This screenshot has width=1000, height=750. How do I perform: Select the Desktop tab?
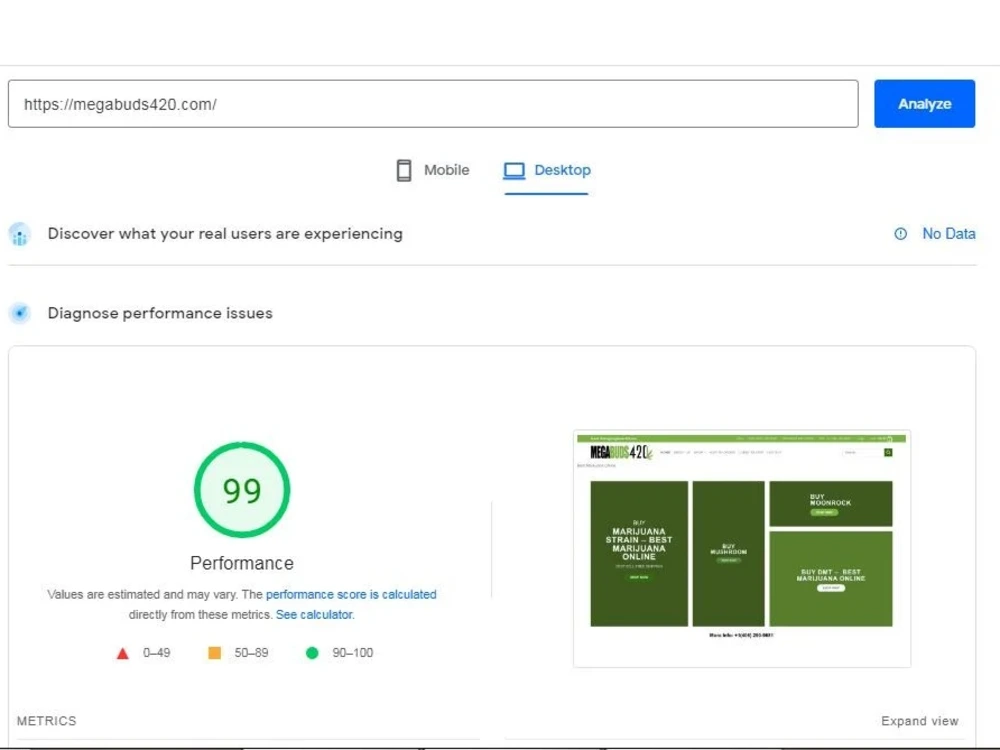click(547, 170)
